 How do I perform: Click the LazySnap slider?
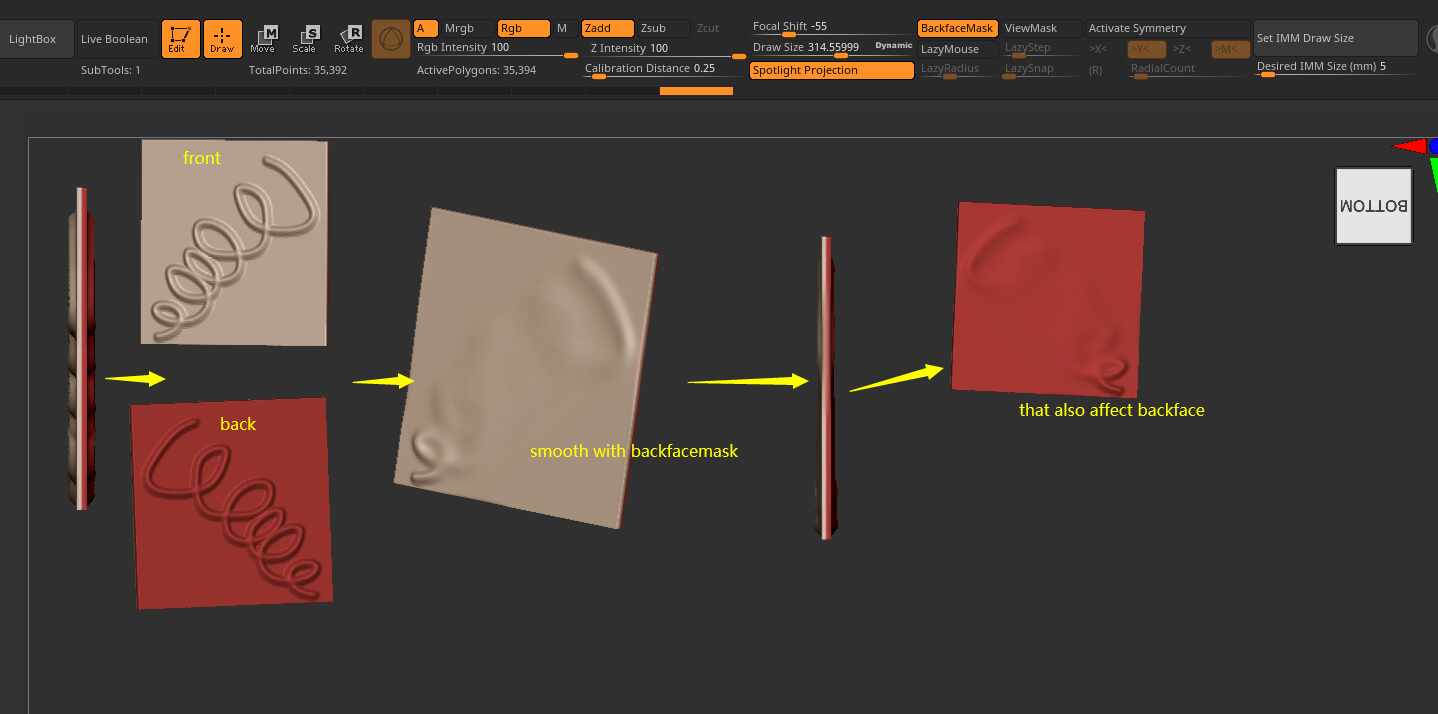1041,70
